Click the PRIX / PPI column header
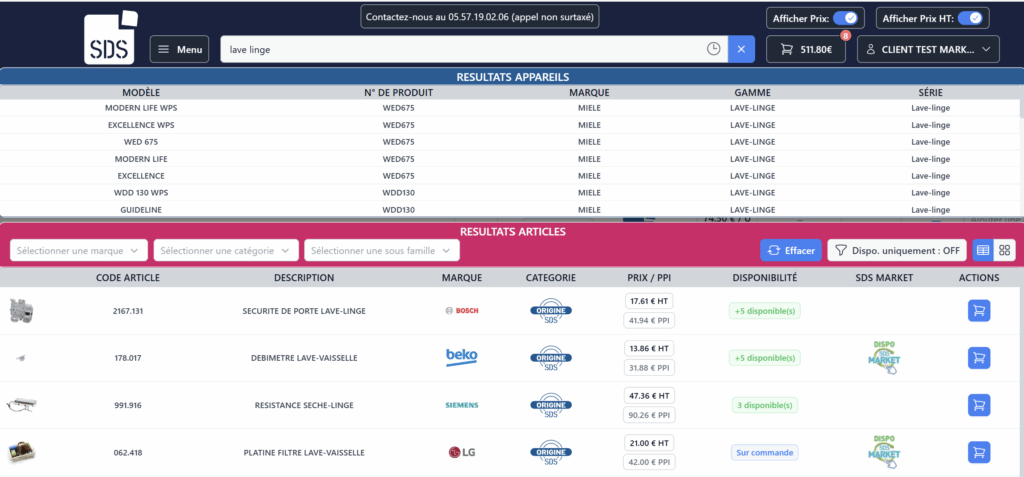Screen dimensions: 1024x477 coord(648,278)
